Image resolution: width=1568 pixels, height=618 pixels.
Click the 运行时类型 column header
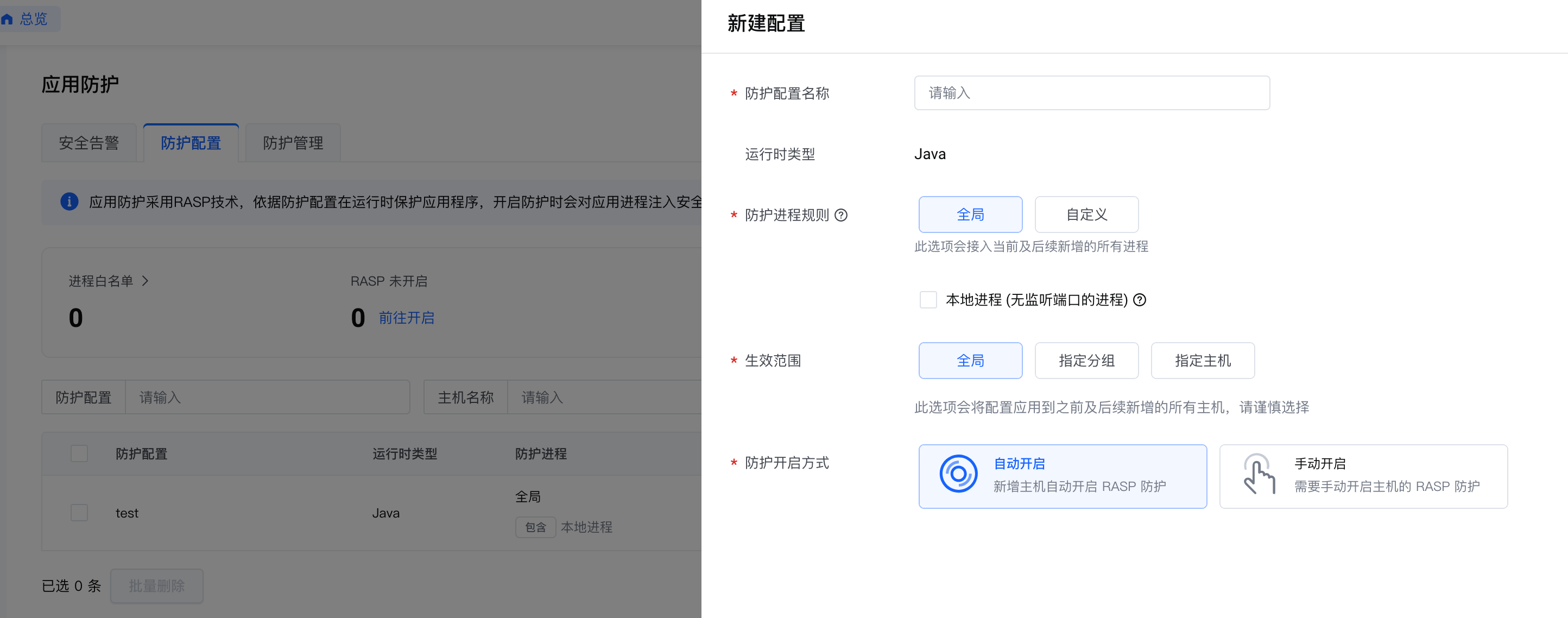pos(405,453)
